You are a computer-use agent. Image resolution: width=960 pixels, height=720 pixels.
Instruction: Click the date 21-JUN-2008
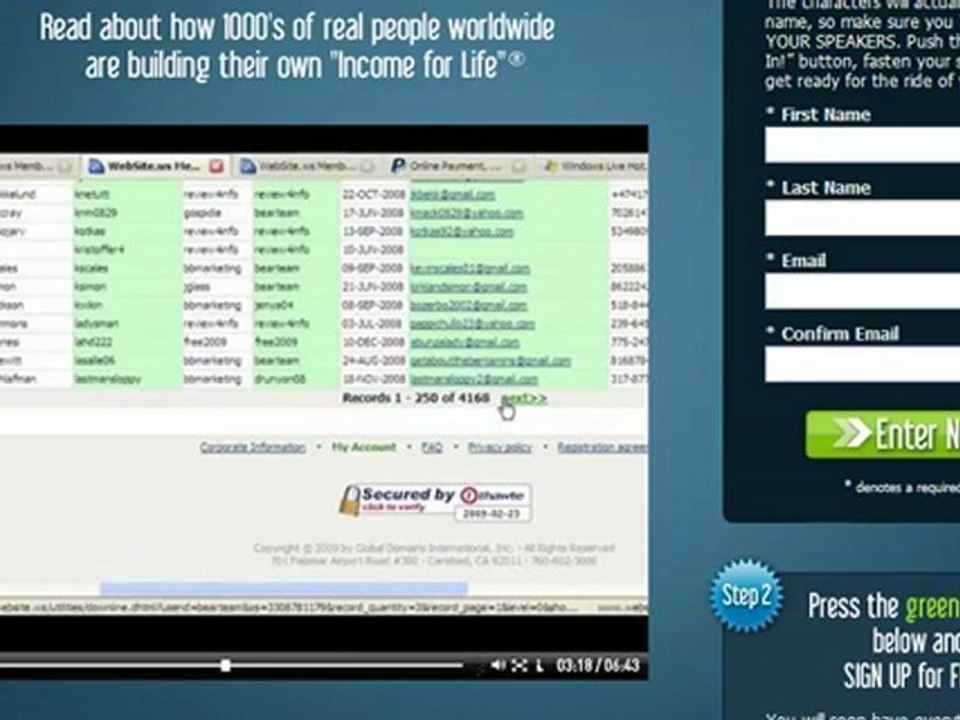point(373,287)
